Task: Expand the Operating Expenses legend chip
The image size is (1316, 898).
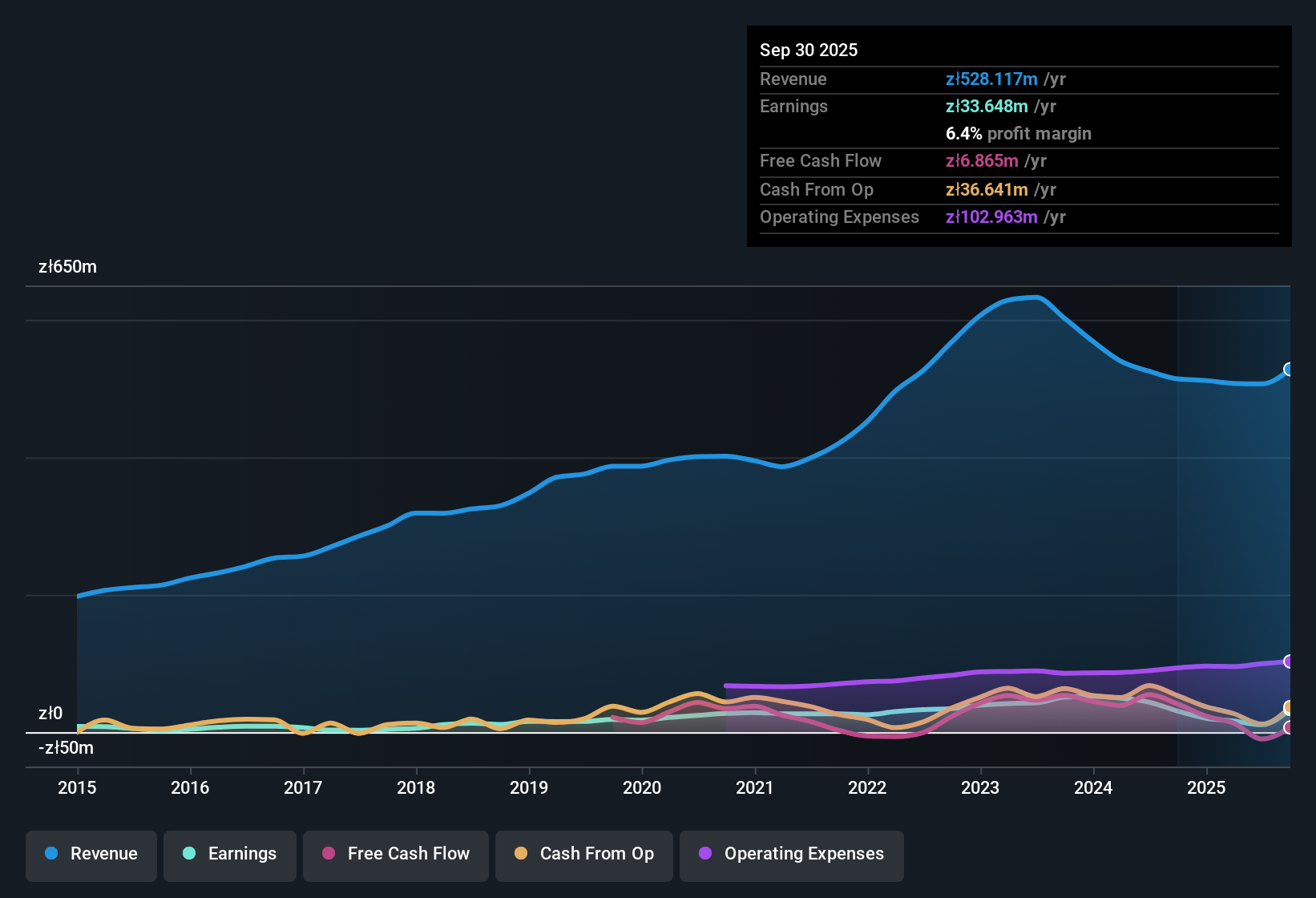Action: (791, 854)
